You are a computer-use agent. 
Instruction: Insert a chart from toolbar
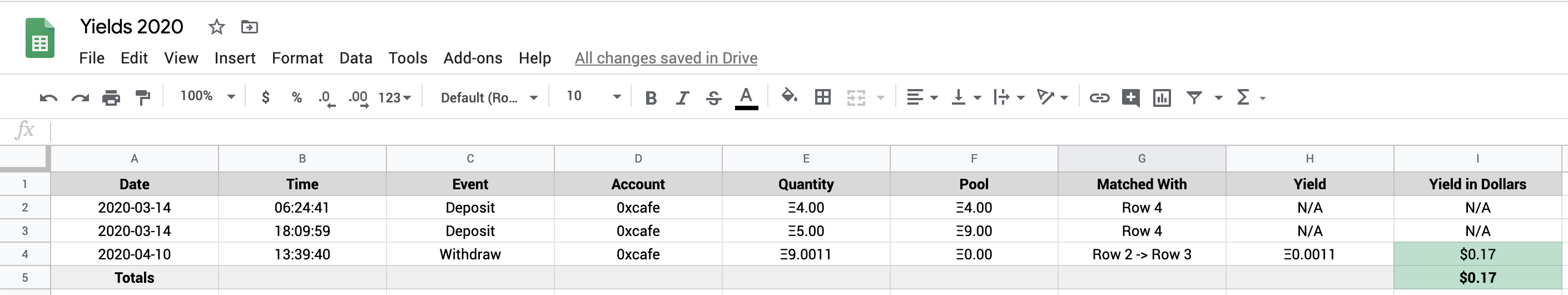pos(1162,97)
